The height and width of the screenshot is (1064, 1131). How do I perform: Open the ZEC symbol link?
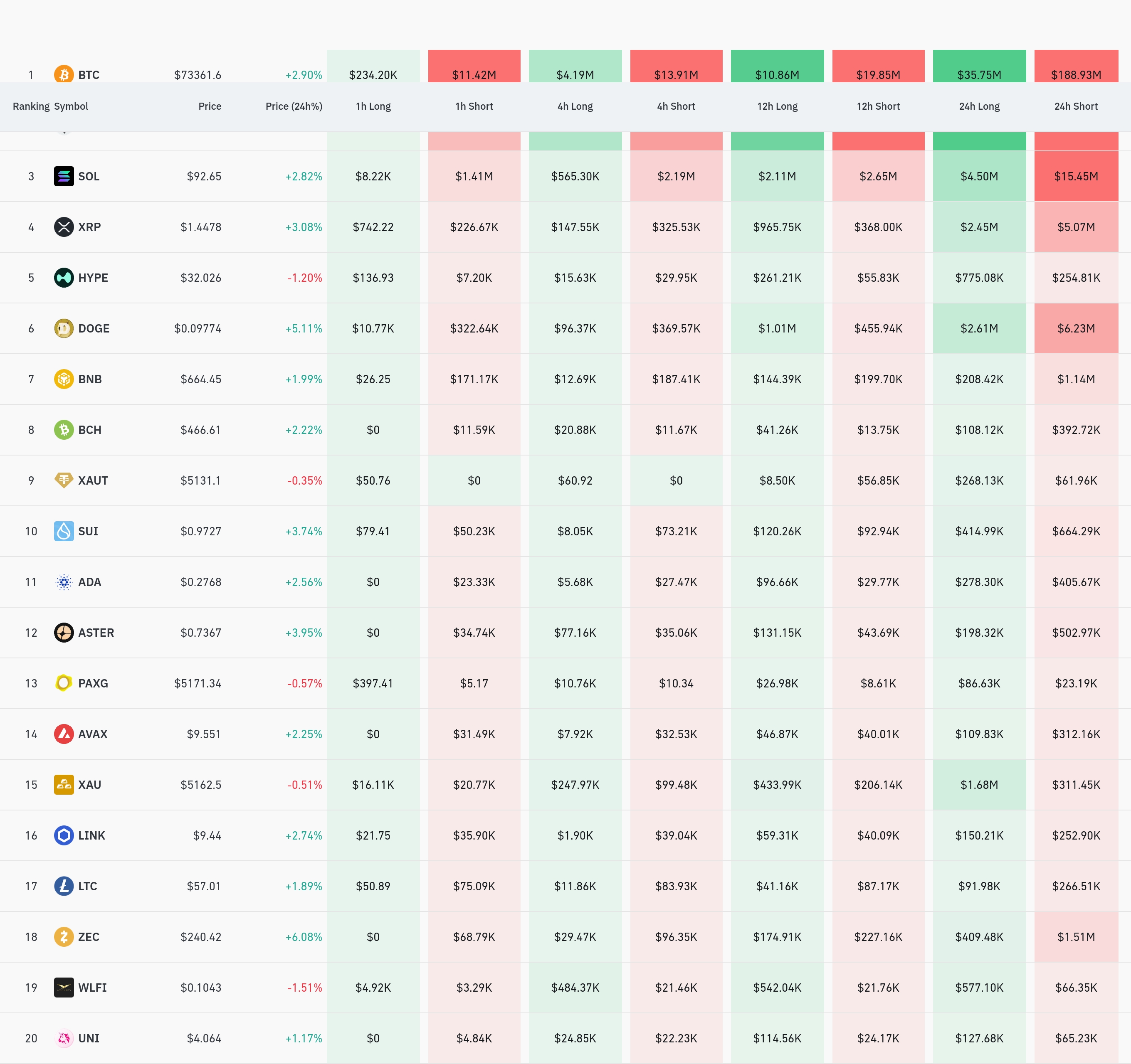(x=89, y=937)
